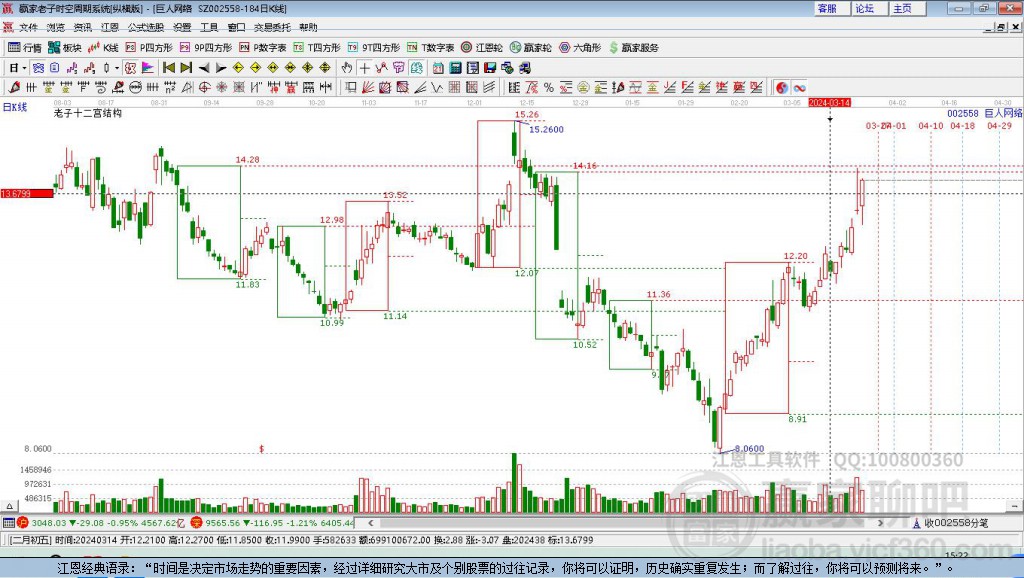The image size is (1024, 578).
Task: Click the zigzag wave line icon
Action: point(437,88)
